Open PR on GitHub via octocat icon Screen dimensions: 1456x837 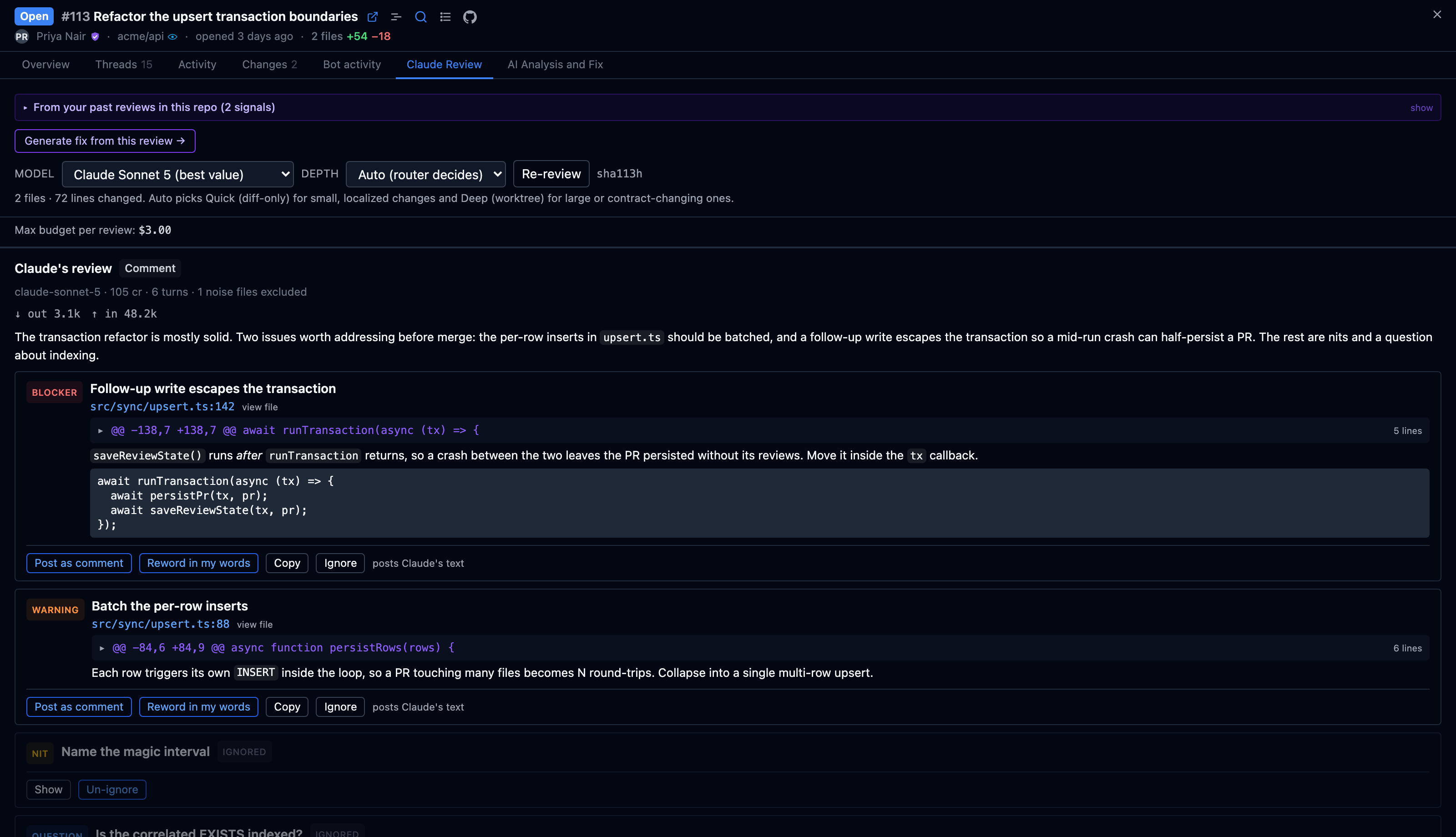(470, 17)
